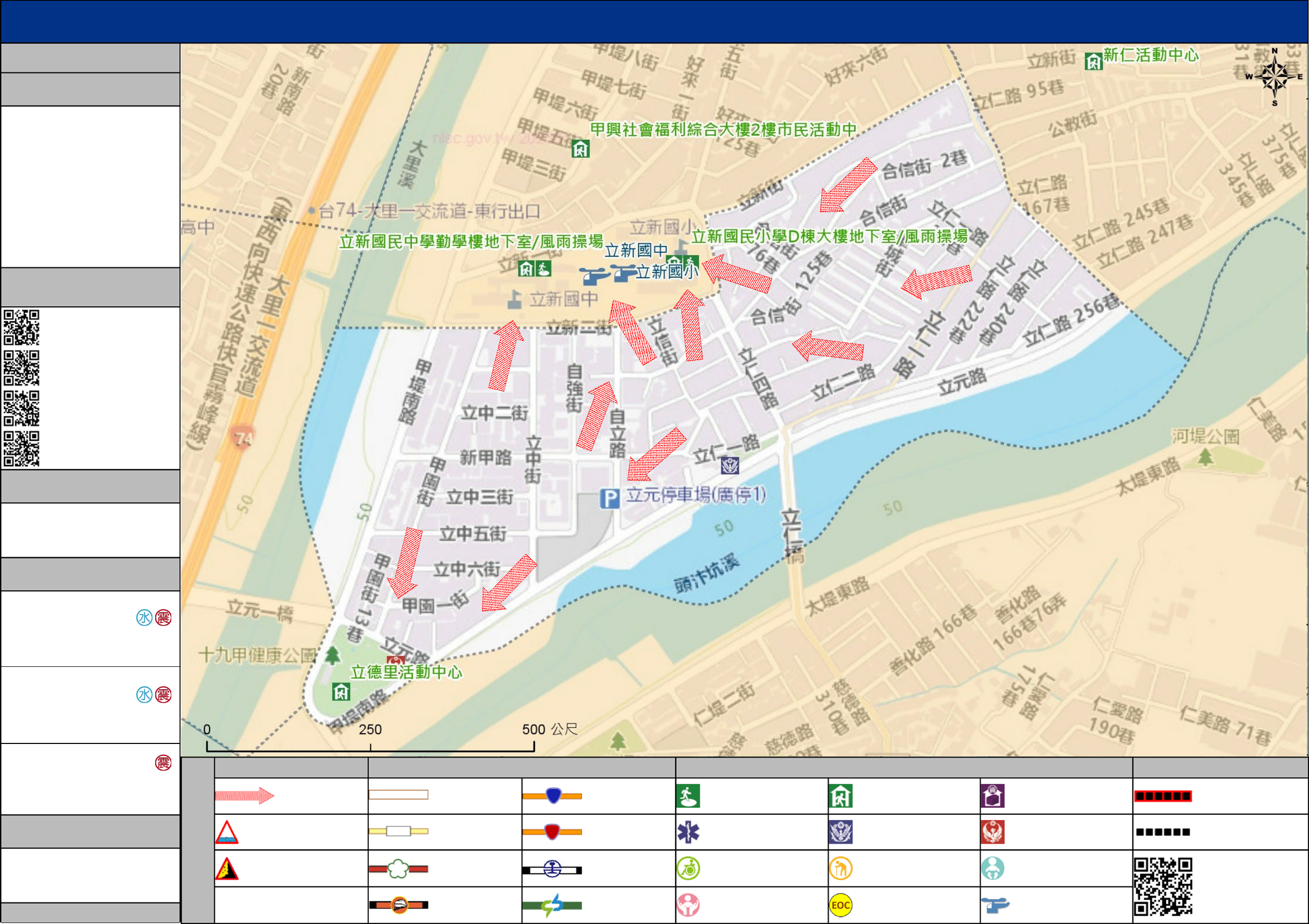Click the 立德里活動中心 label
Screen dimensions: 1309x924
point(407,672)
